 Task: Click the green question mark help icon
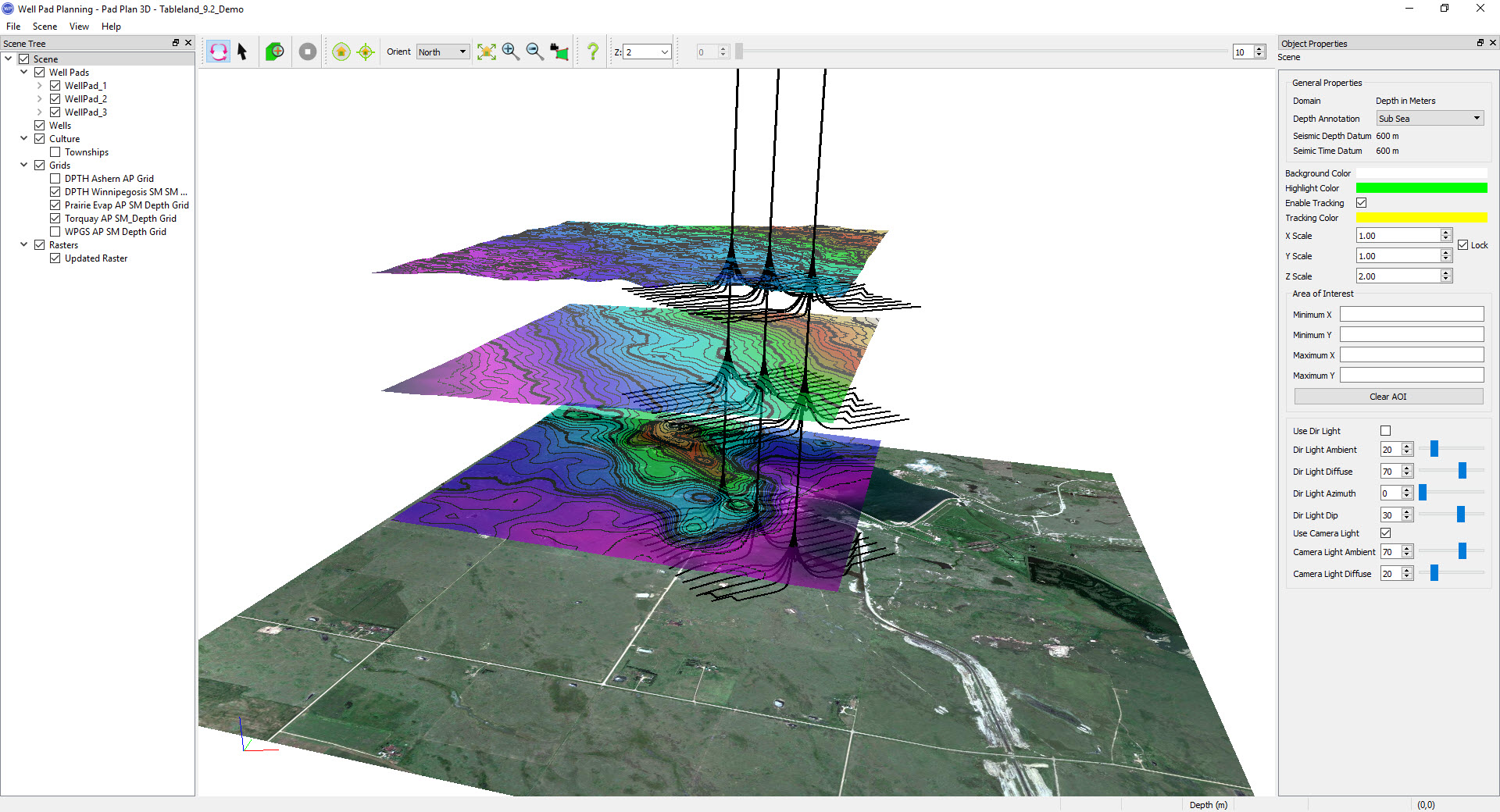593,52
